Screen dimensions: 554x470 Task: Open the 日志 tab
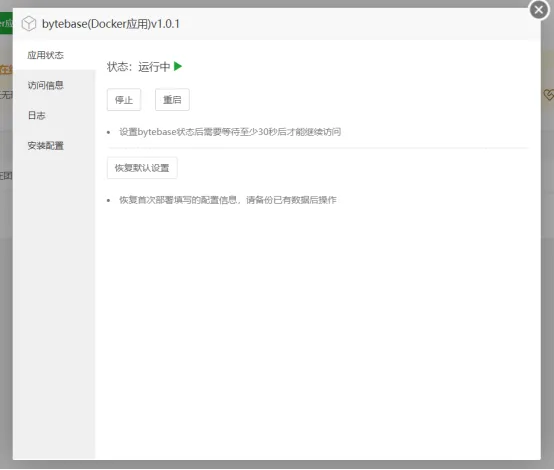pos(54,116)
